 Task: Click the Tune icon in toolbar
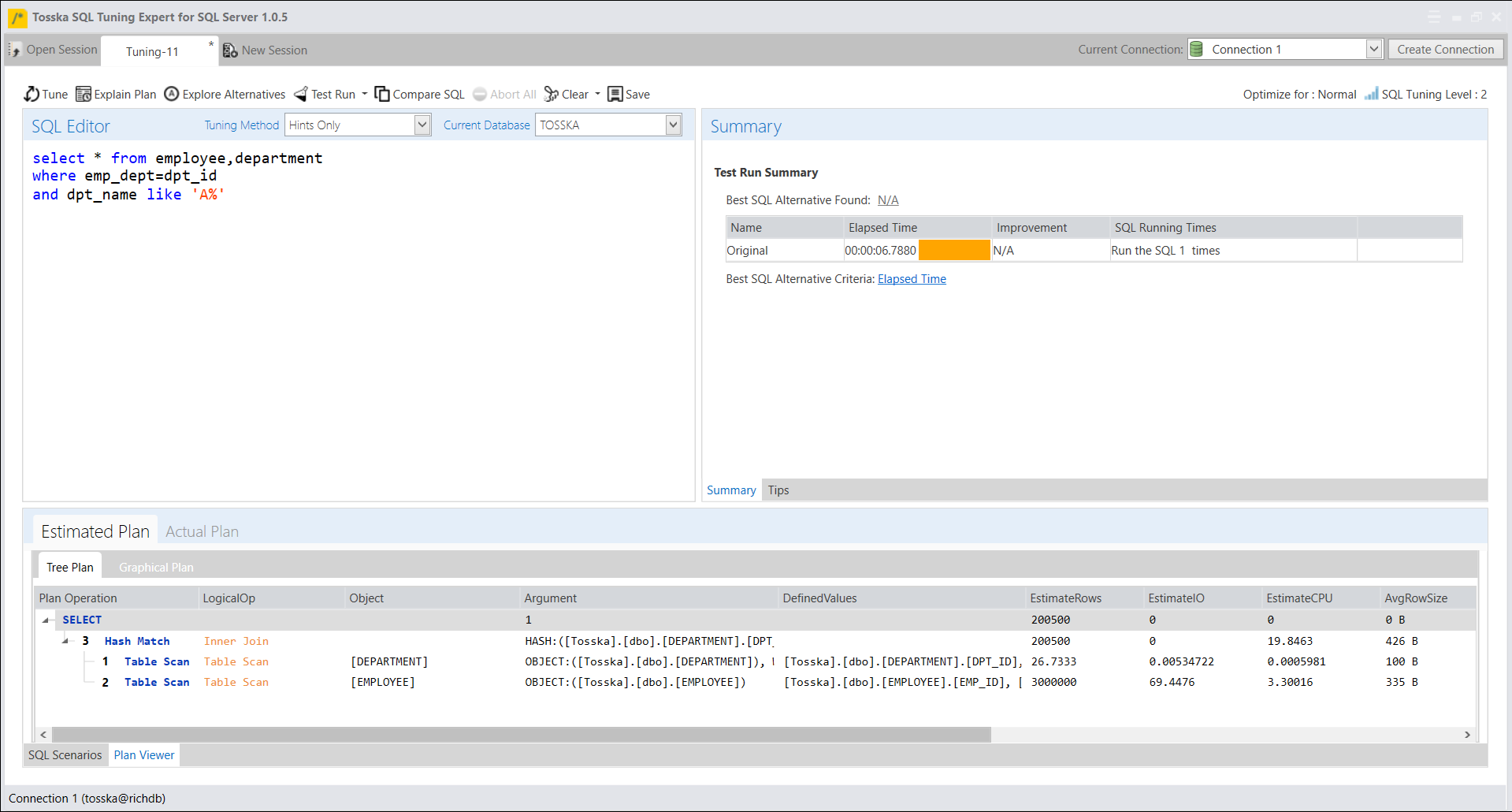click(x=32, y=94)
